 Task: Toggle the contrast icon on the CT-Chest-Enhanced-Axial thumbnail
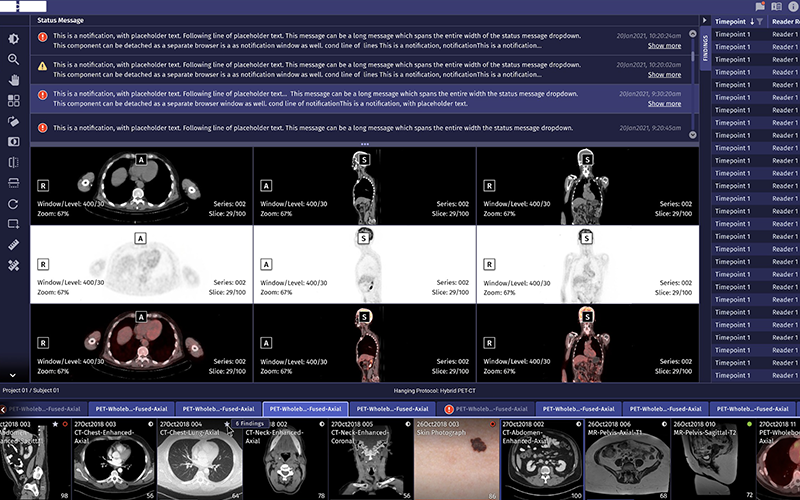[151, 424]
